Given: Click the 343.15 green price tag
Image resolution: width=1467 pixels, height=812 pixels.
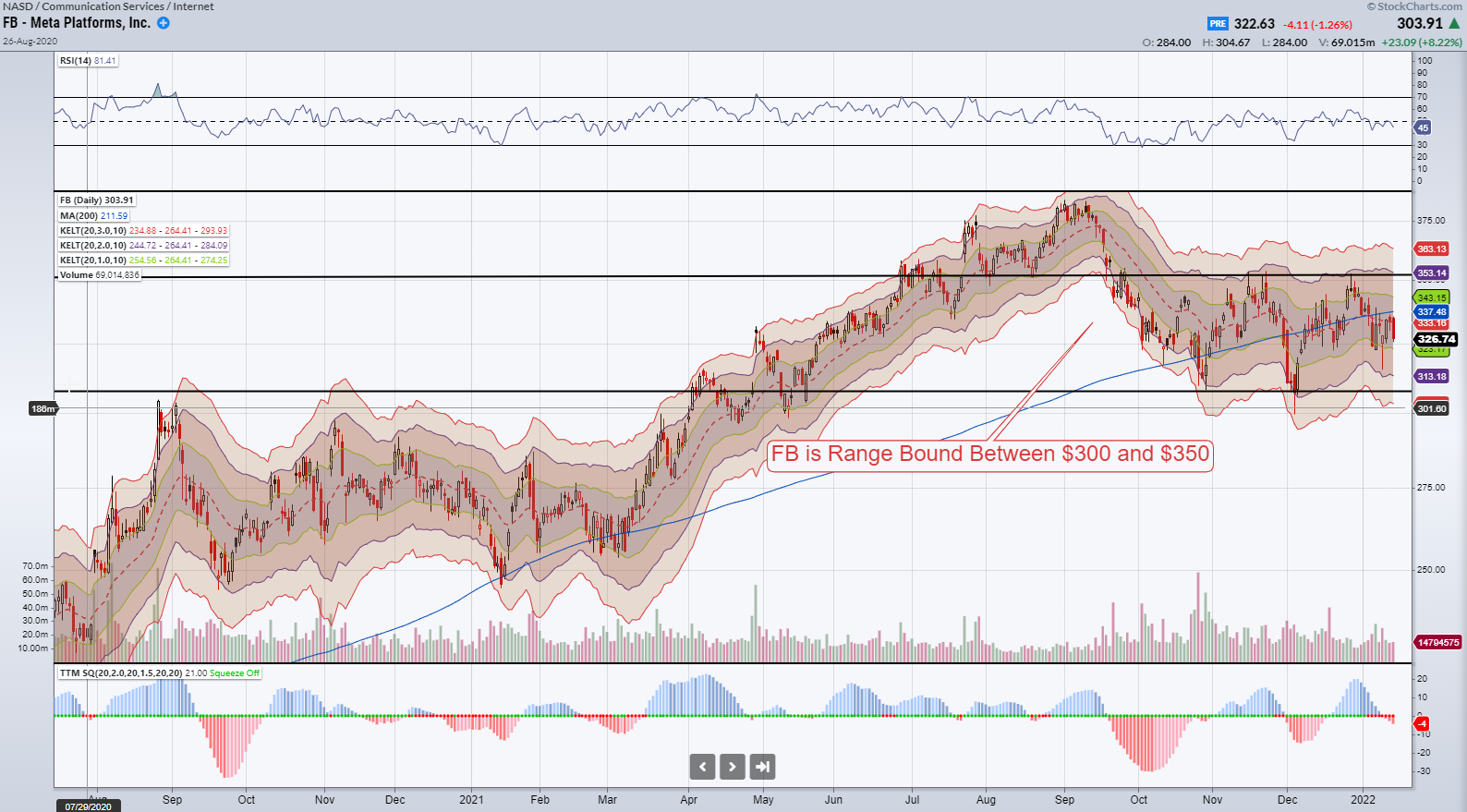Looking at the screenshot, I should (x=1432, y=297).
